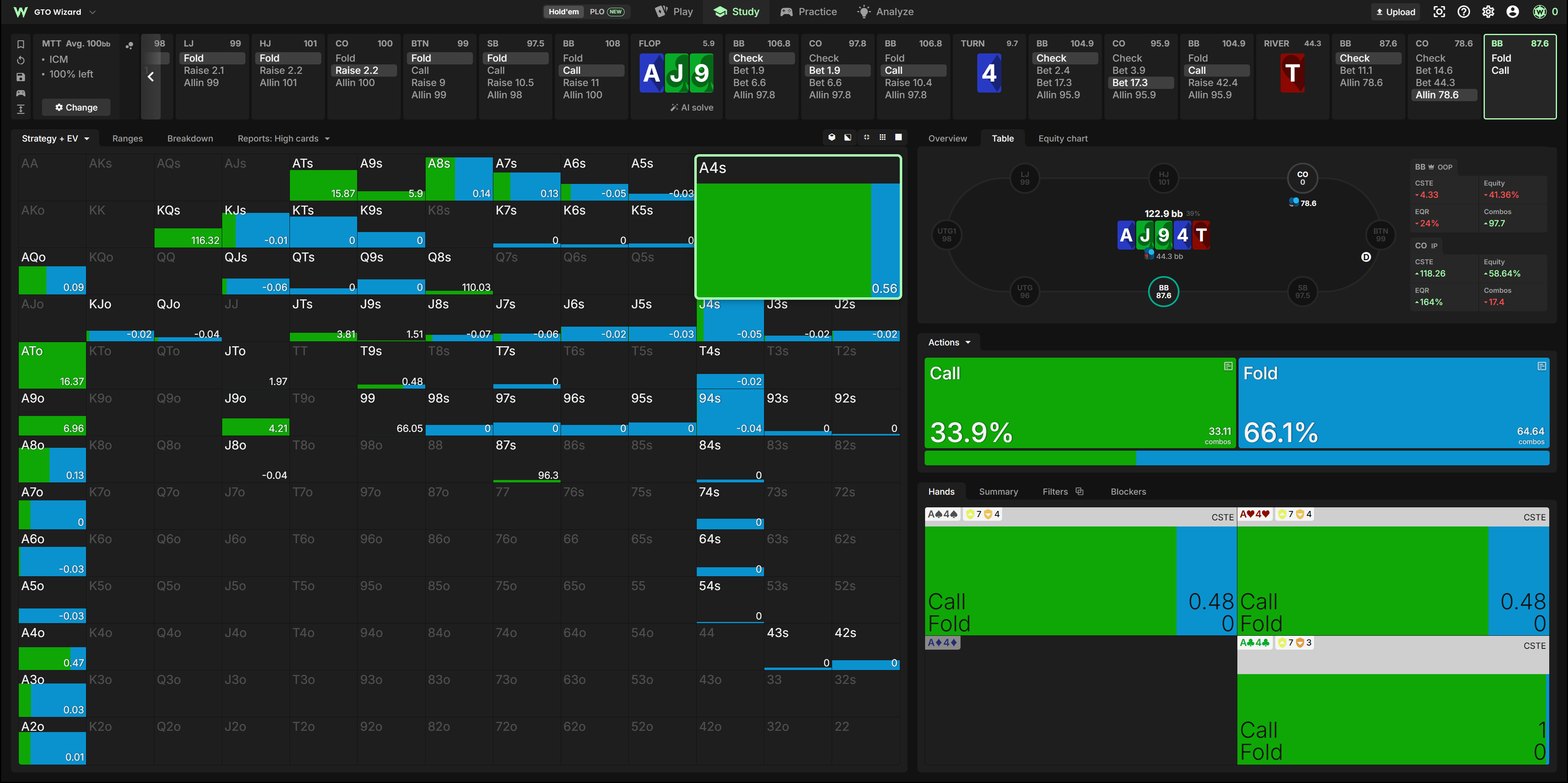Click the Upload button

[1395, 11]
